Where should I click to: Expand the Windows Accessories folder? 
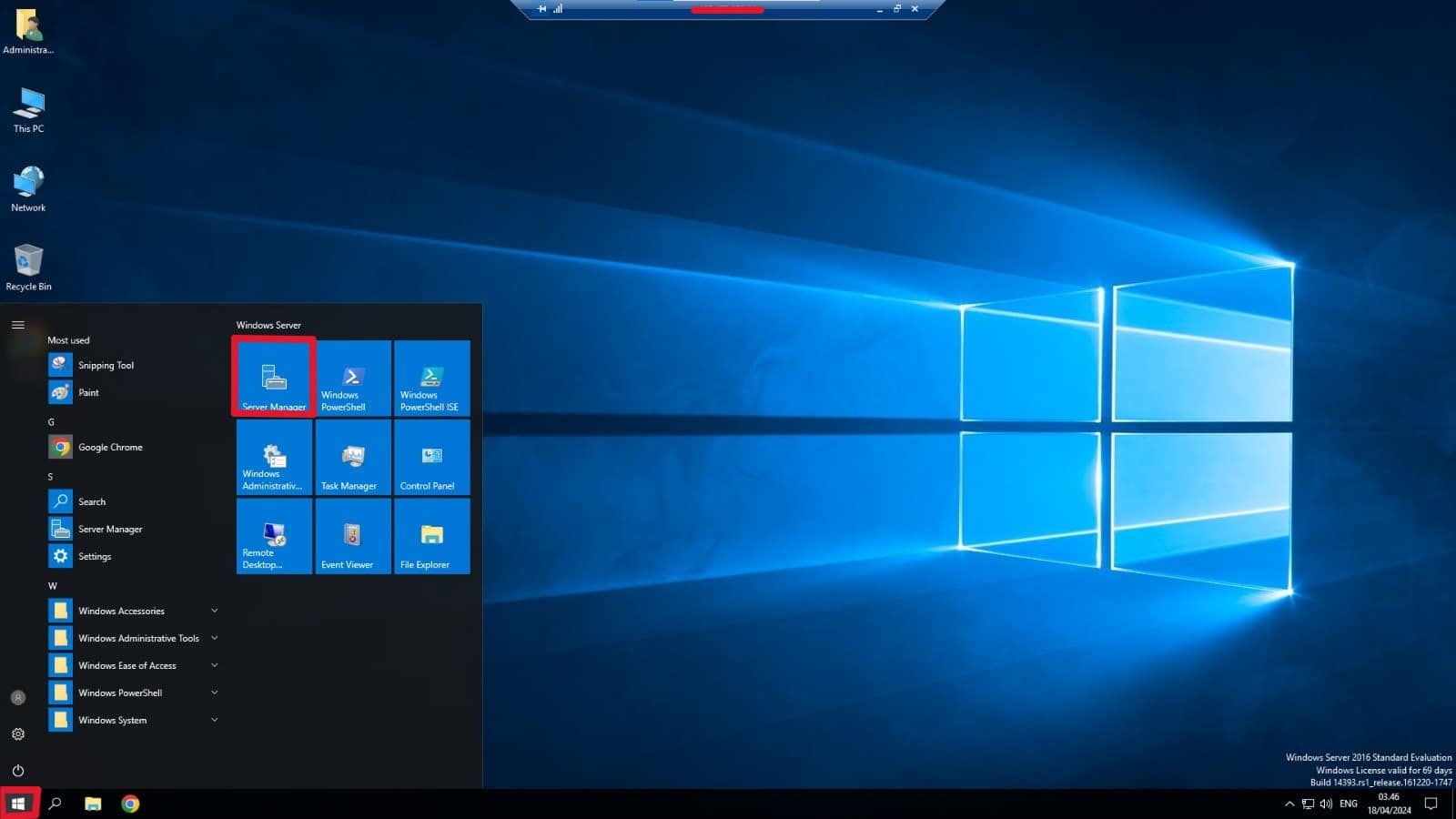coord(134,611)
